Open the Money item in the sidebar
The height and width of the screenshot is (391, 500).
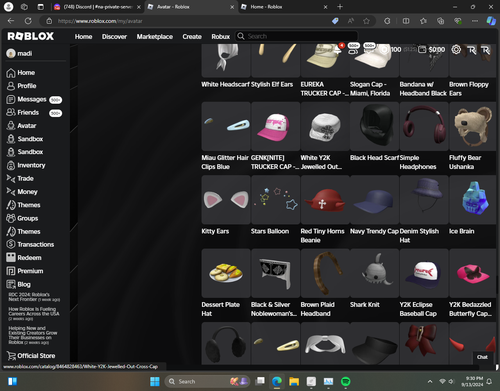click(x=22, y=192)
